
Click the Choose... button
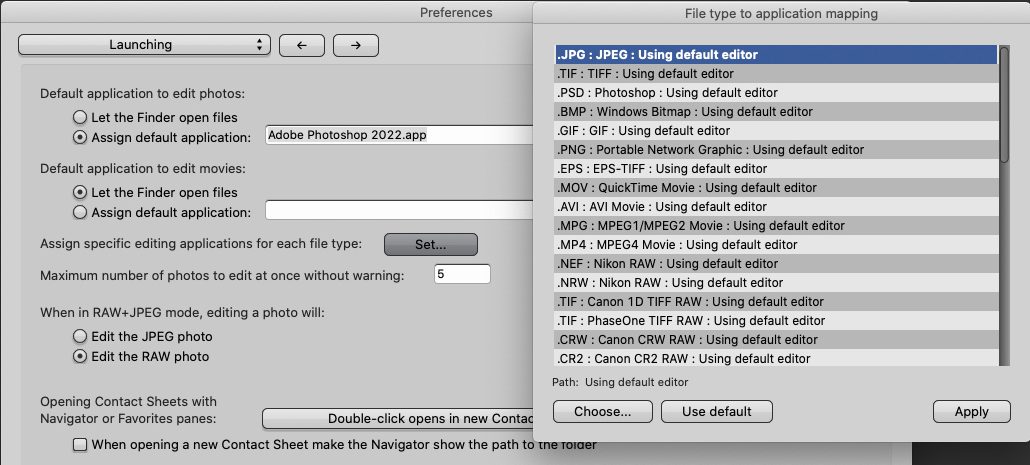602,411
